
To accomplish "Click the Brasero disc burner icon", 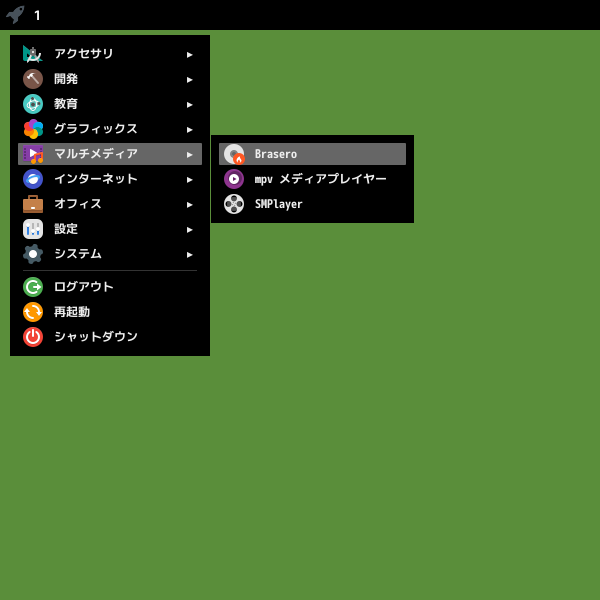I will (234, 154).
